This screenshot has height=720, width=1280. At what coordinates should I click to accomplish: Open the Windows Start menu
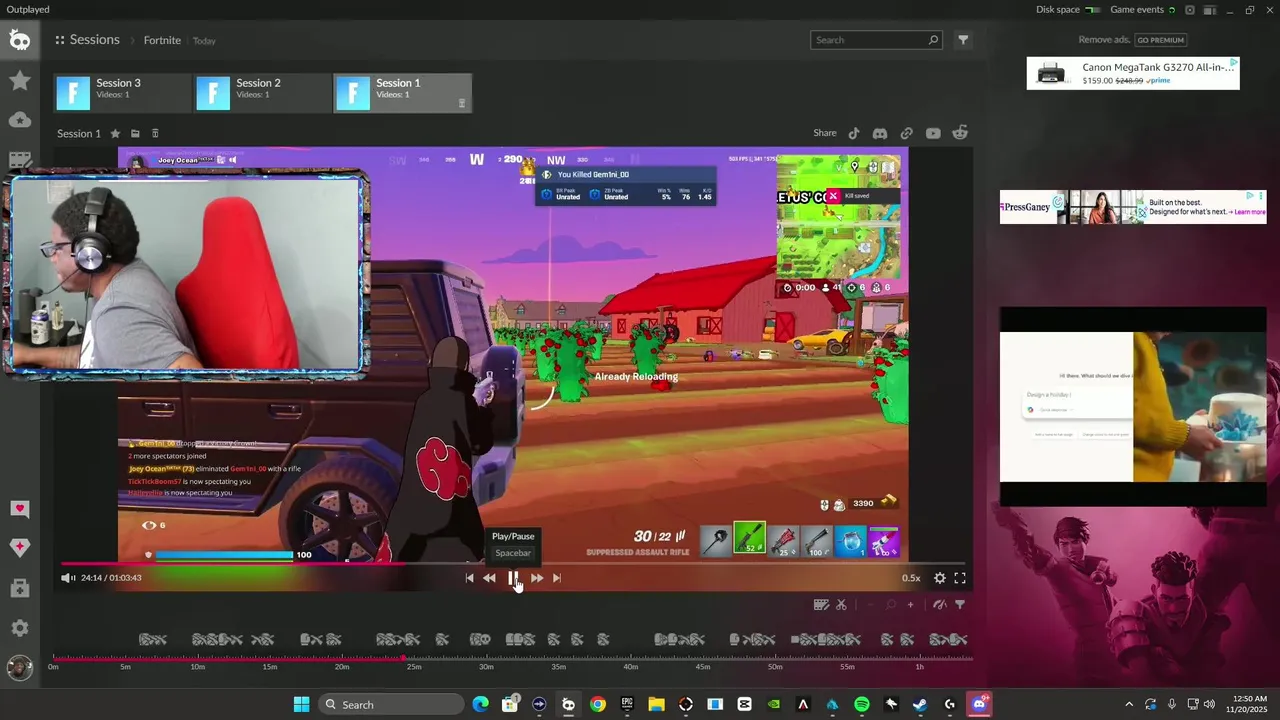pos(301,705)
